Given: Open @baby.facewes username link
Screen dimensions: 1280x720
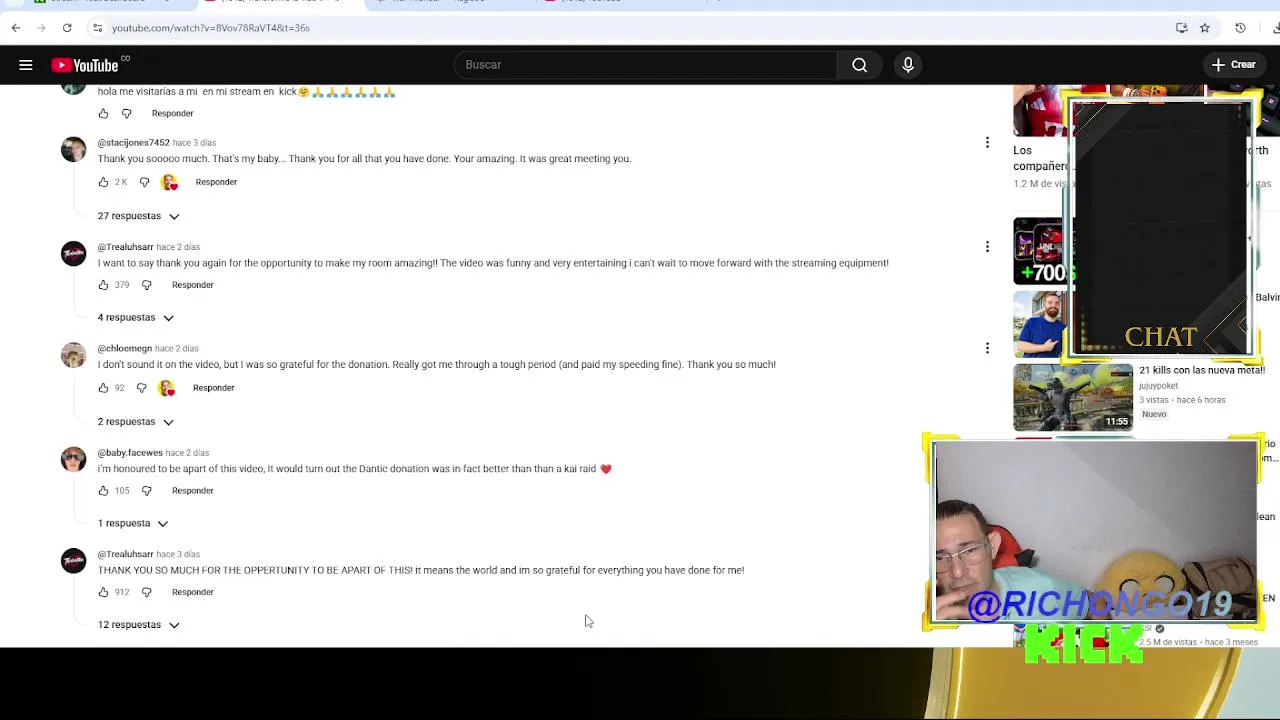Looking at the screenshot, I should point(130,453).
